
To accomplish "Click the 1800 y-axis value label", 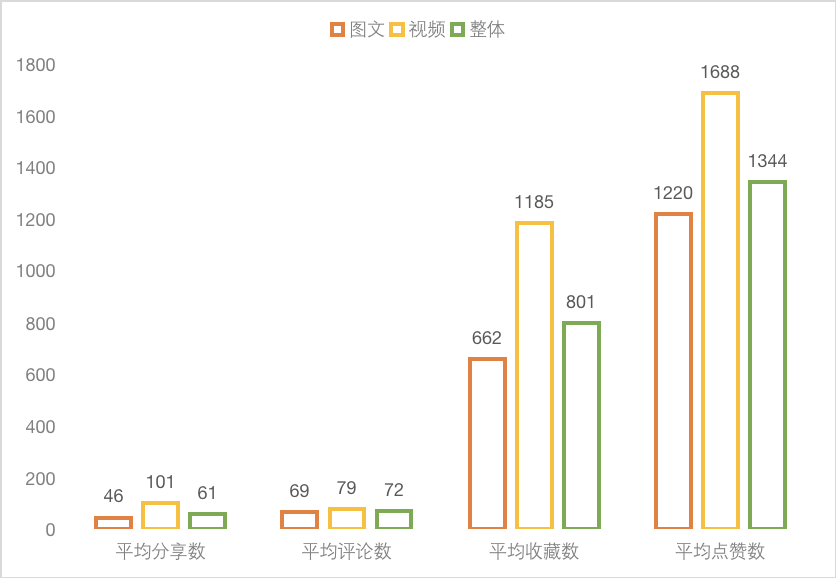I will pyautogui.click(x=36, y=65).
